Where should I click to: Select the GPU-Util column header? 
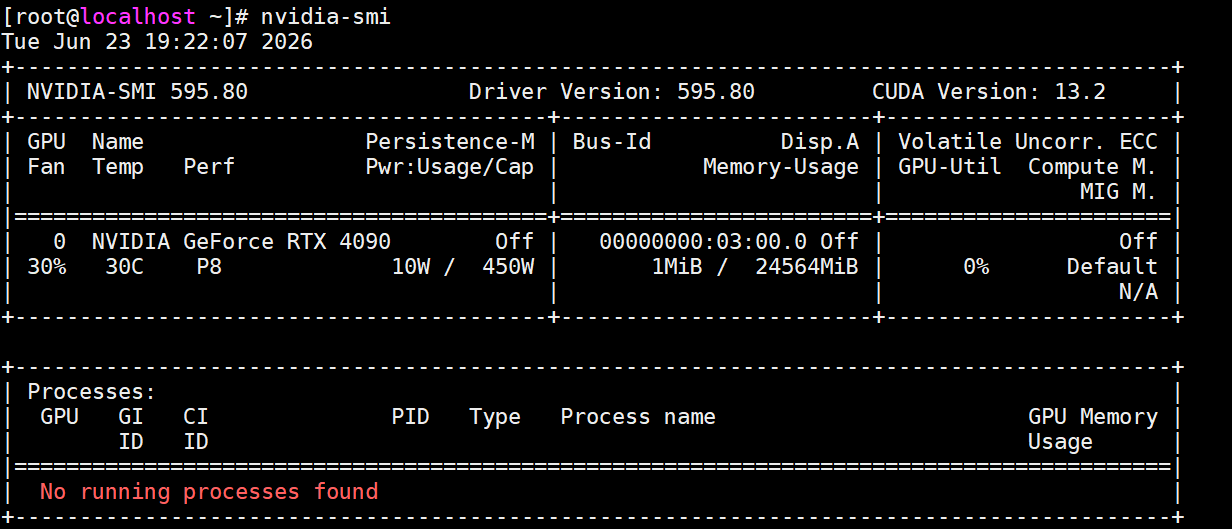tap(950, 167)
